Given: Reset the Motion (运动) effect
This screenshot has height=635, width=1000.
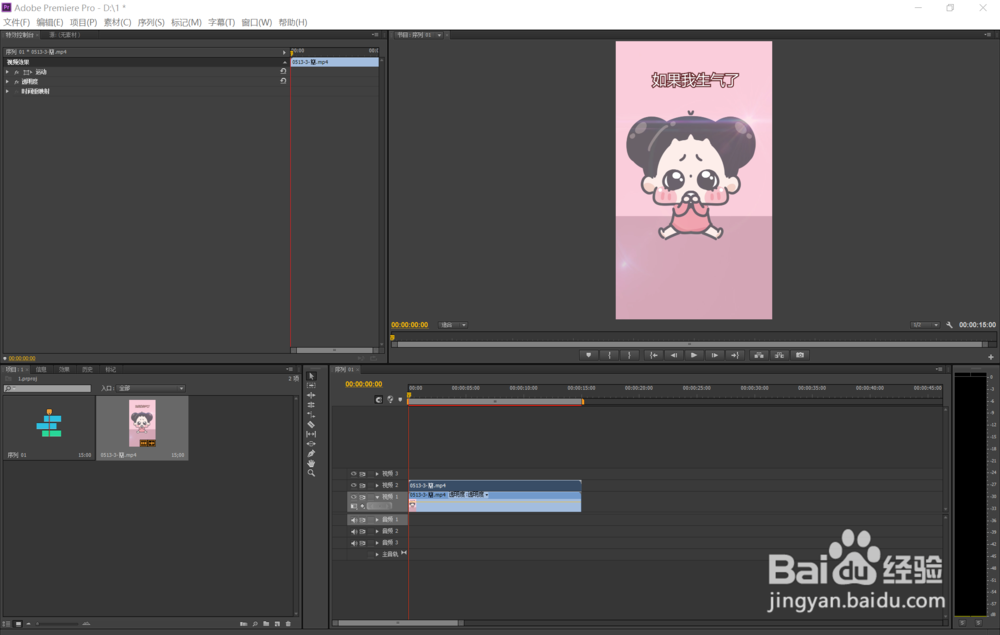Looking at the screenshot, I should tap(283, 71).
